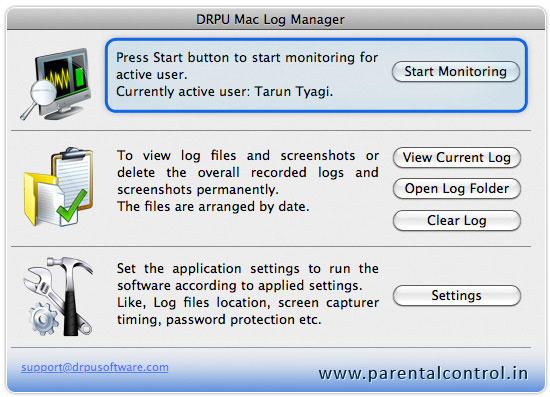
Task: Click 'The files are arranged by date' text
Action: click(213, 207)
